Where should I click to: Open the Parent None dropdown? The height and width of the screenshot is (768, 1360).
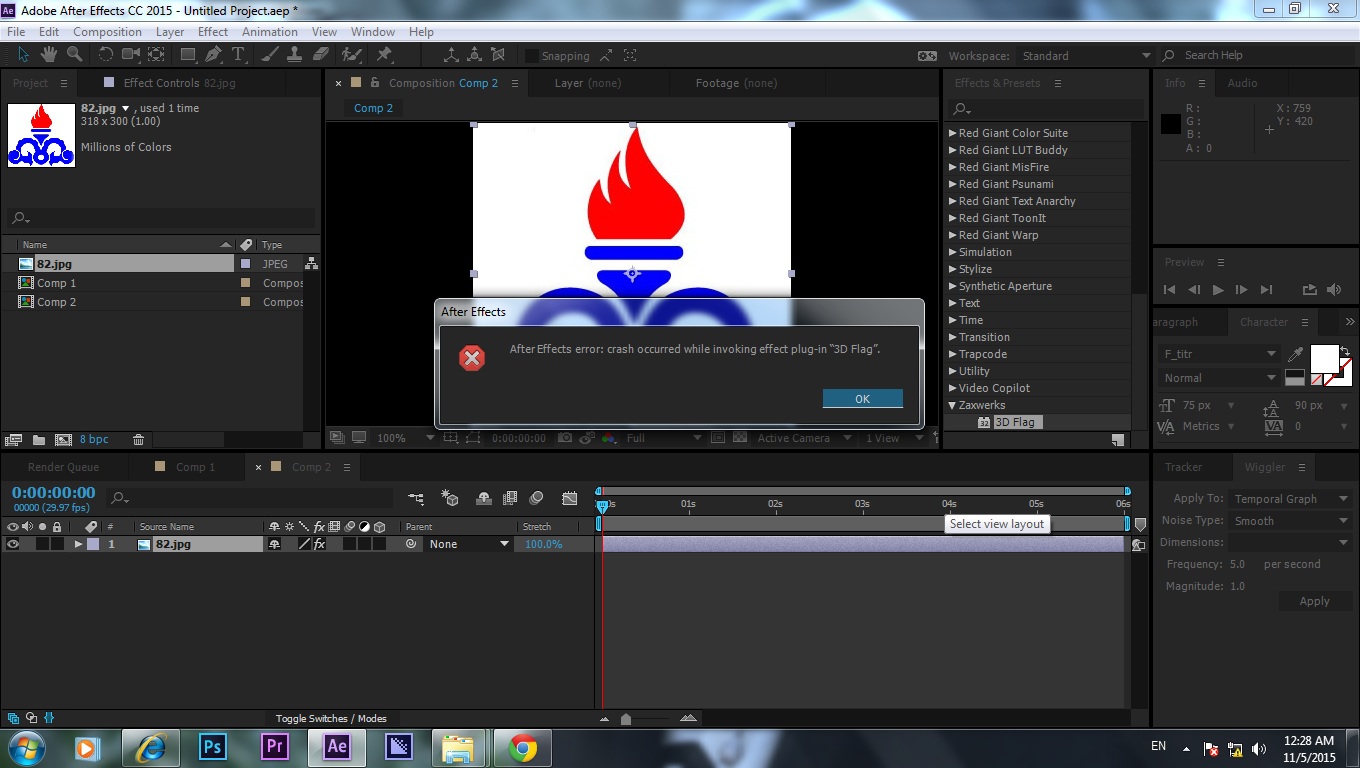coord(468,544)
